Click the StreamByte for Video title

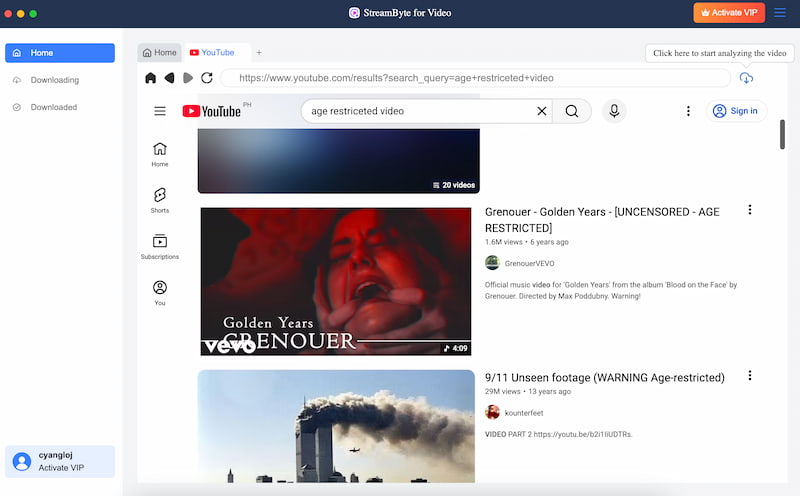[407, 13]
